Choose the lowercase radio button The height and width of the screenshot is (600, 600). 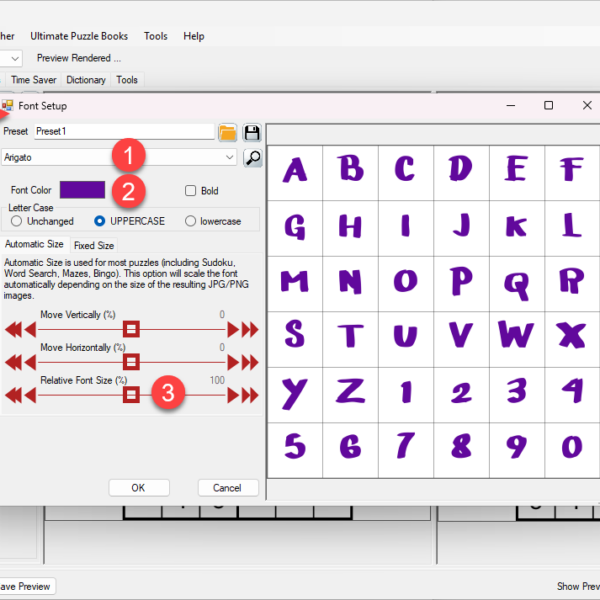(x=191, y=221)
